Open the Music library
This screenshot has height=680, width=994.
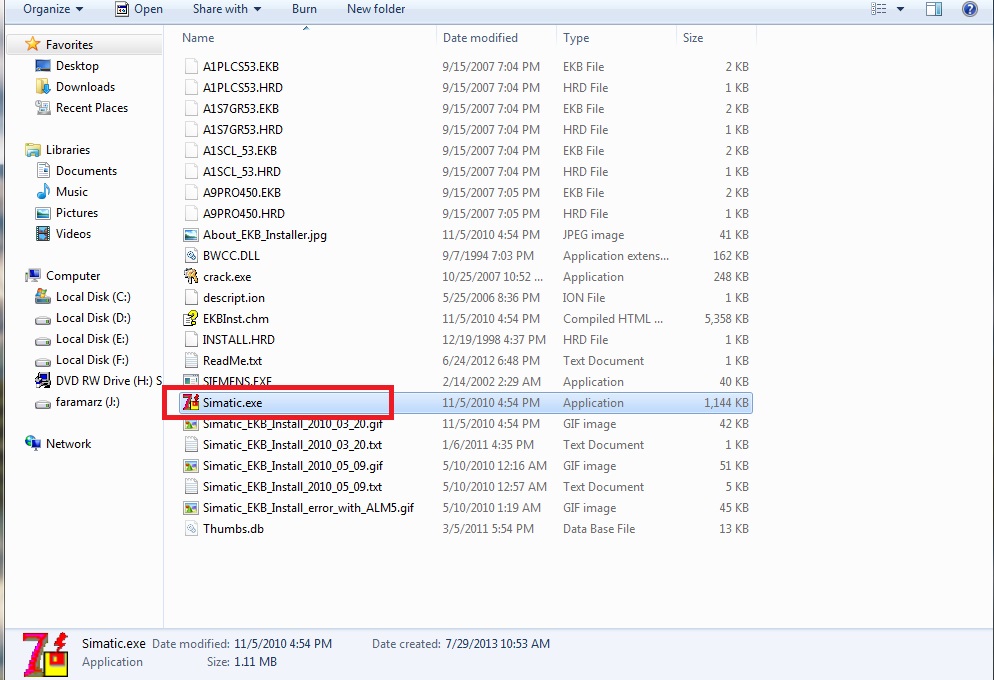tap(71, 191)
